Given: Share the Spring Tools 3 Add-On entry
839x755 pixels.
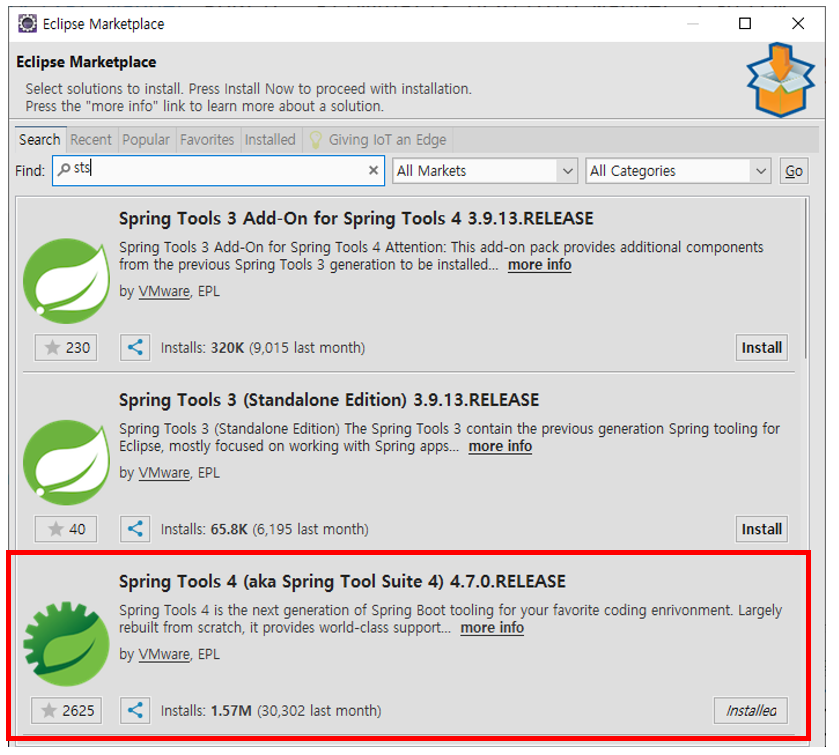Looking at the screenshot, I should pos(135,348).
